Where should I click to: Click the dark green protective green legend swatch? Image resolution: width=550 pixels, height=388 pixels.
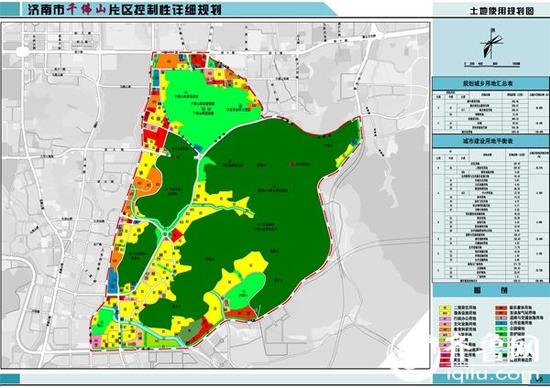[501, 334]
